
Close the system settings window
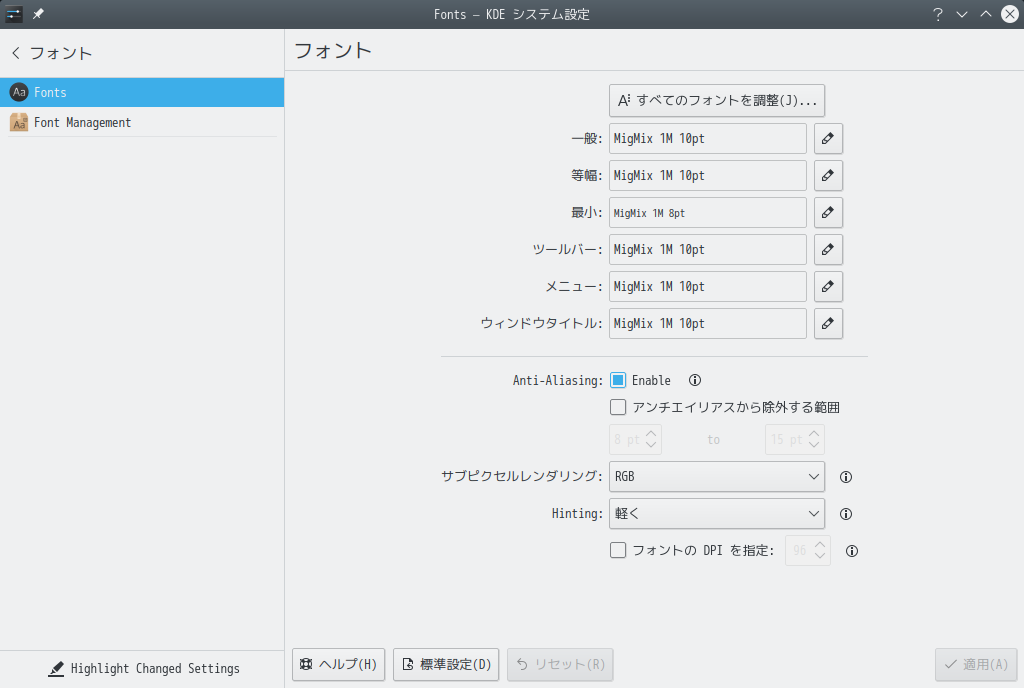1010,14
